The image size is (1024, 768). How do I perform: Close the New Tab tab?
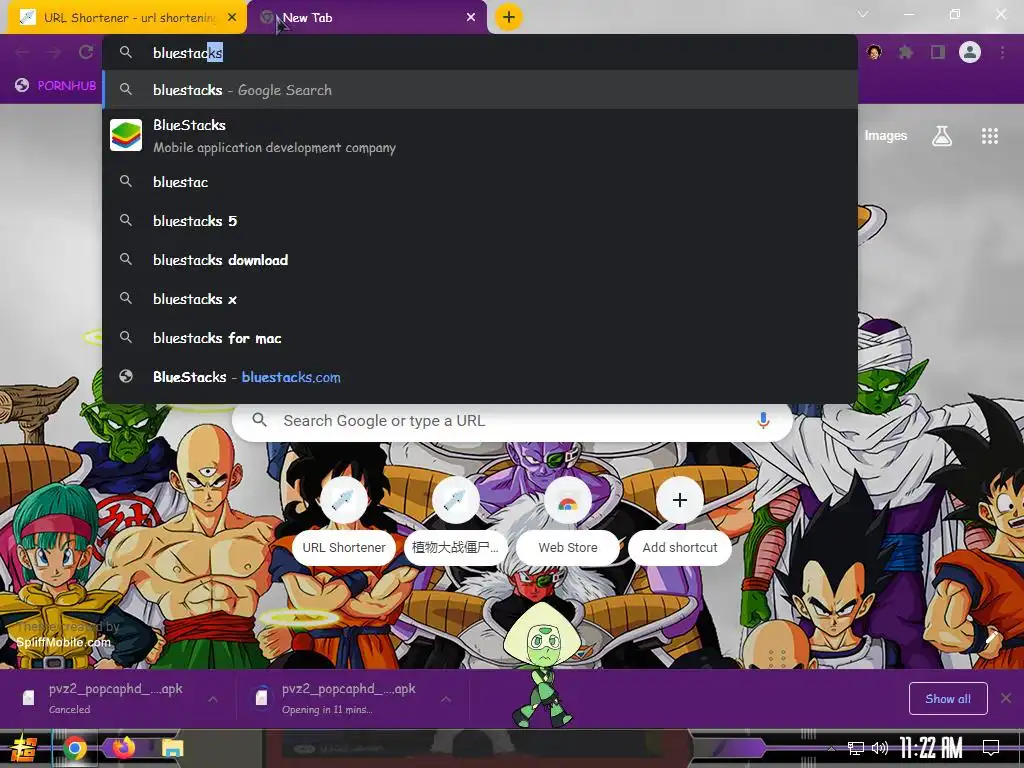coord(471,18)
